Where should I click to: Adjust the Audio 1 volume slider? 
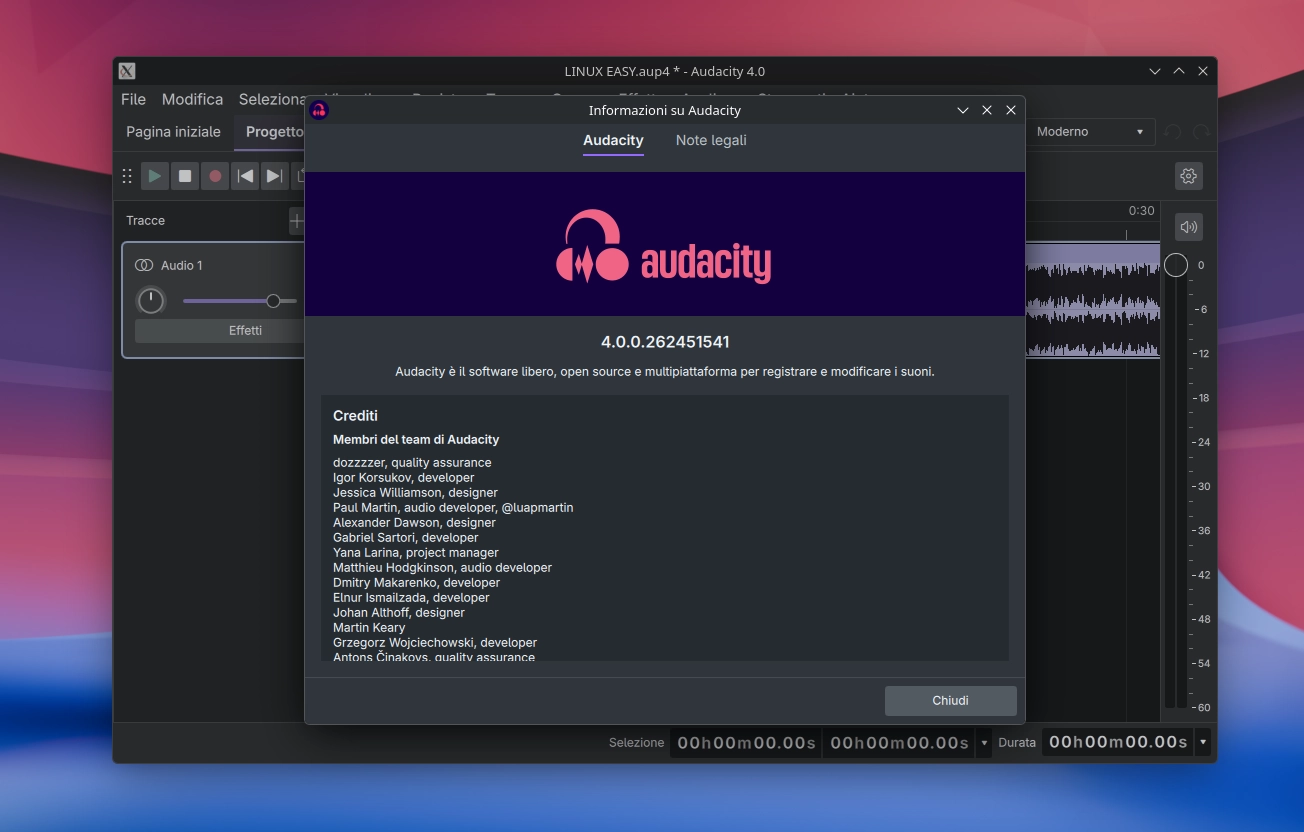pos(240,301)
